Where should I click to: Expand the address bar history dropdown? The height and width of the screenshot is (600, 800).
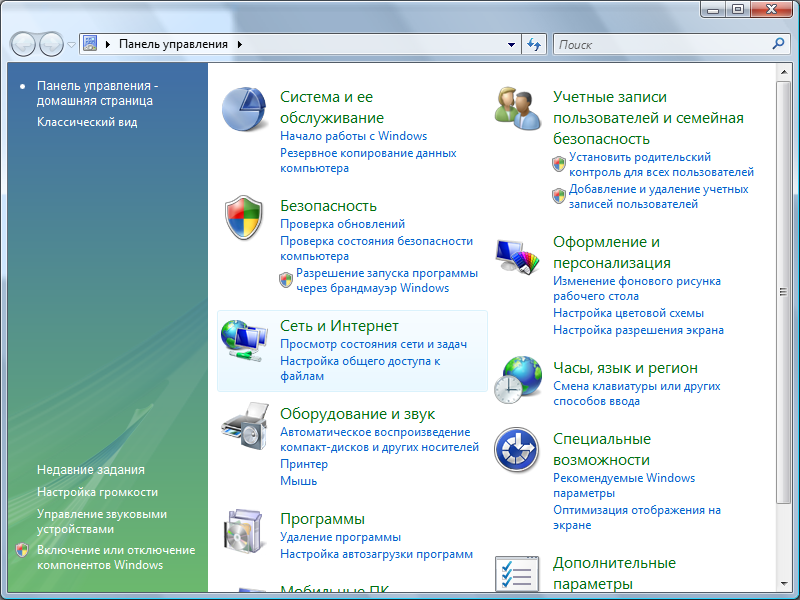click(511, 44)
